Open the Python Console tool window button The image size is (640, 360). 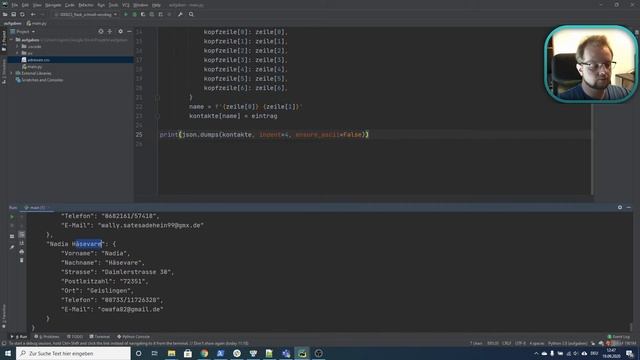point(133,337)
